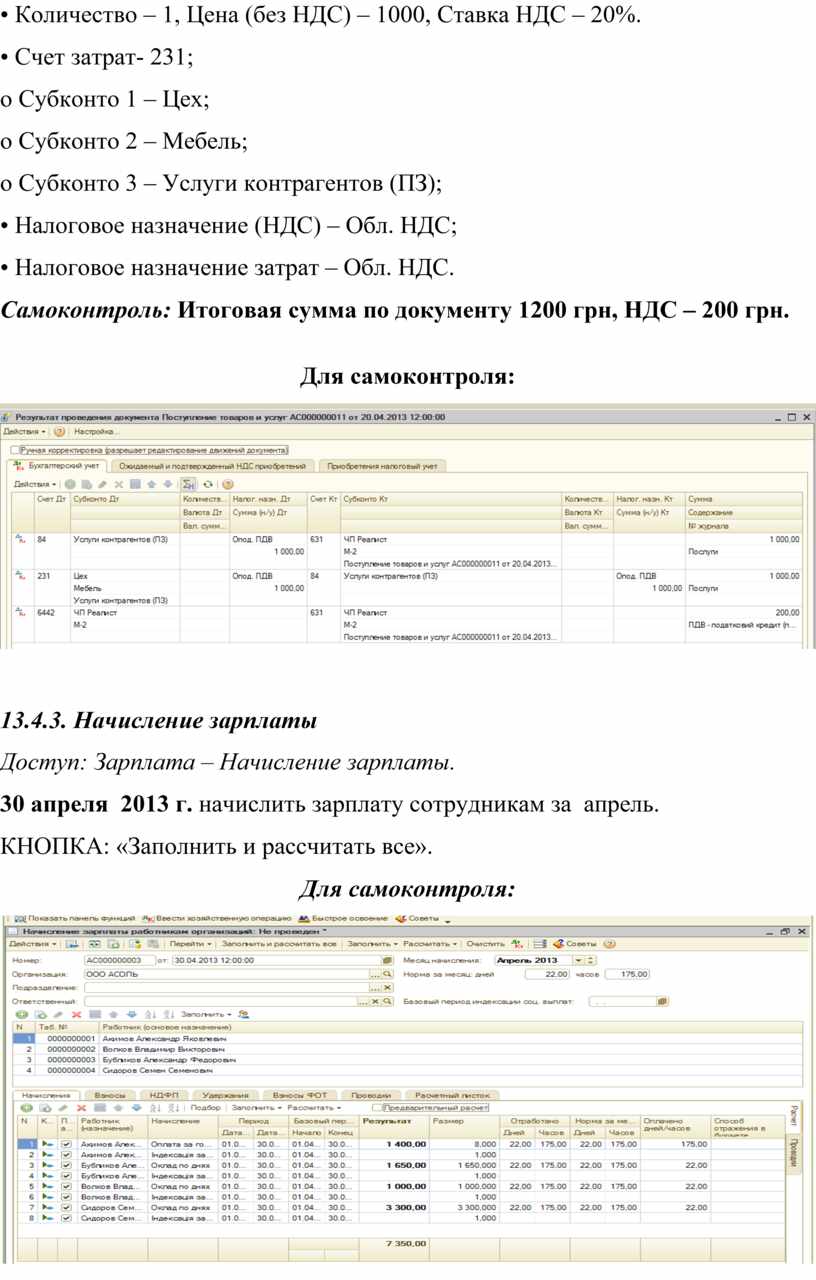Select the posting row with debit account 231

click(x=408, y=588)
